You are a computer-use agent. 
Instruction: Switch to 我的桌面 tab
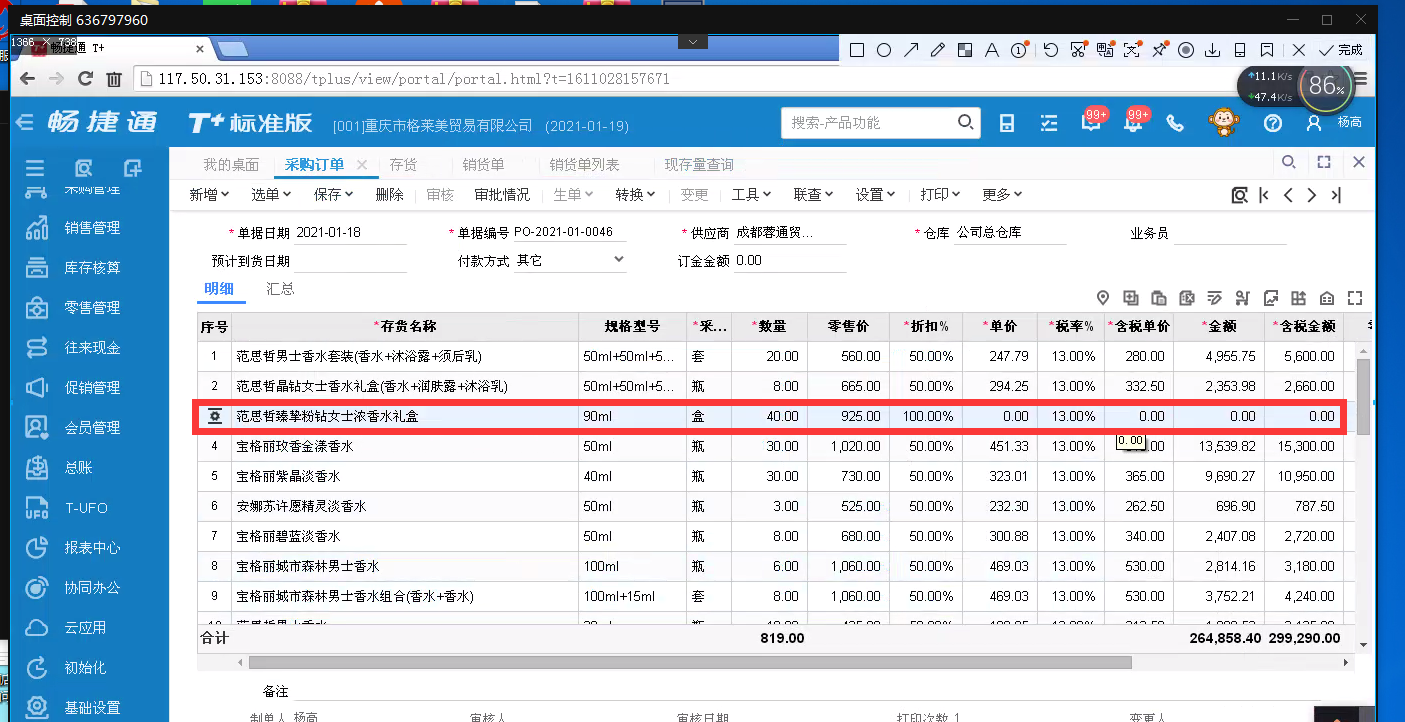point(231,165)
